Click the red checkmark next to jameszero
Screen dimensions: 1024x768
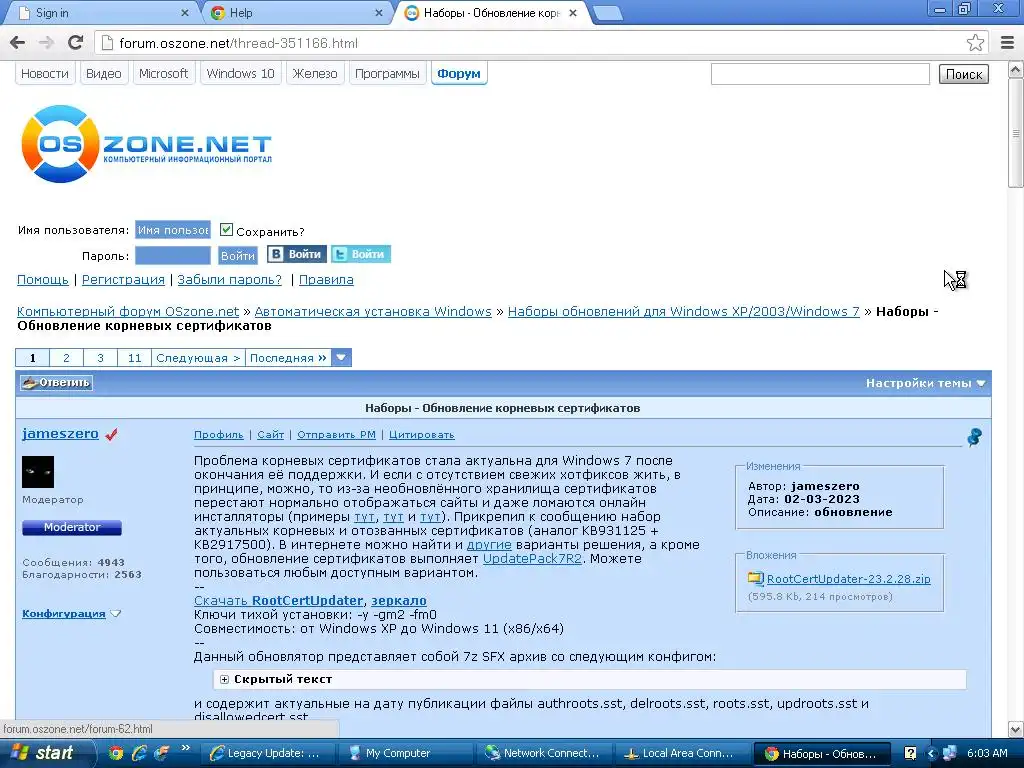pyautogui.click(x=112, y=434)
